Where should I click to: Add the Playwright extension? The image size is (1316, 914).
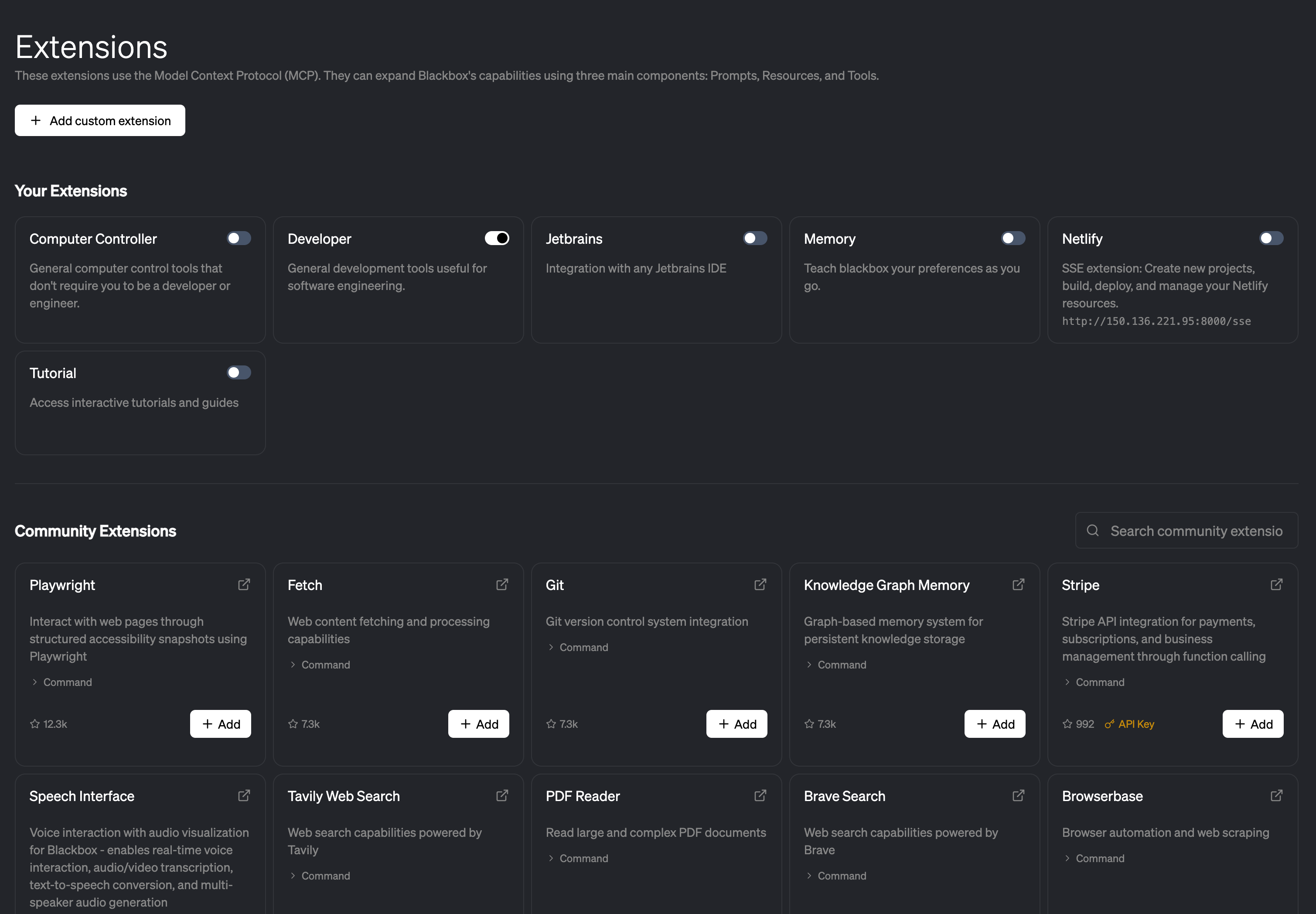[x=221, y=724]
